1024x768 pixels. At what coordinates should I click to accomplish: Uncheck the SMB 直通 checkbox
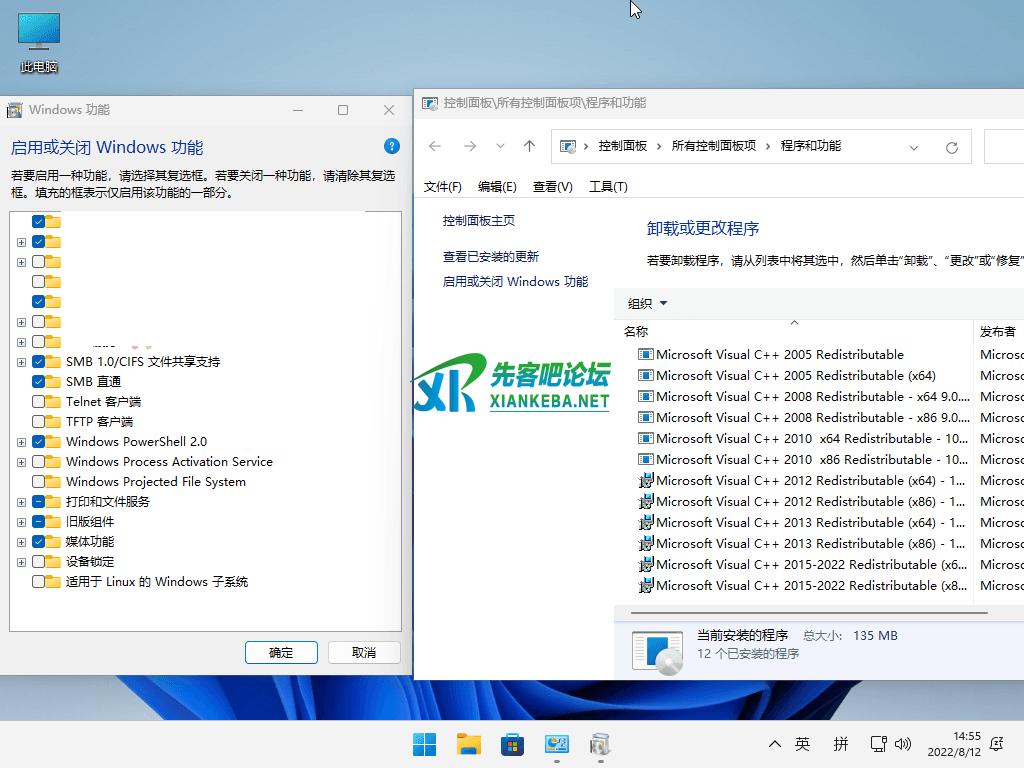click(39, 381)
